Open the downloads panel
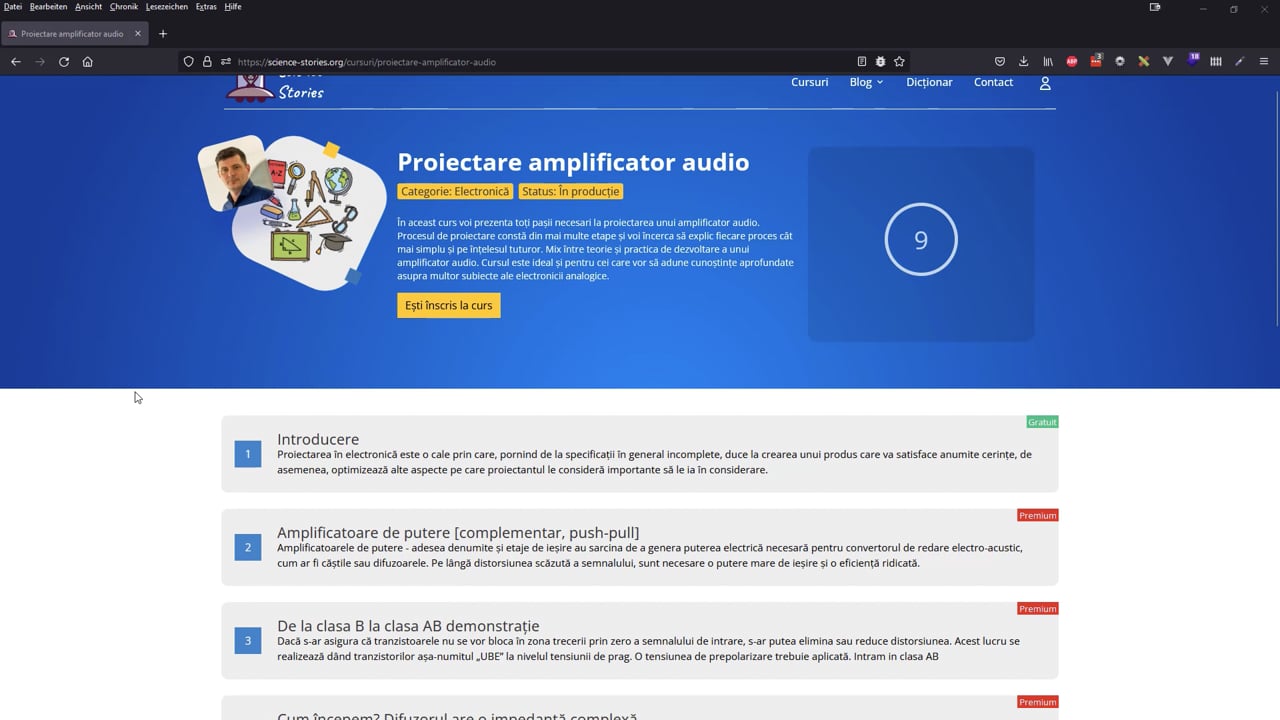 click(1024, 62)
